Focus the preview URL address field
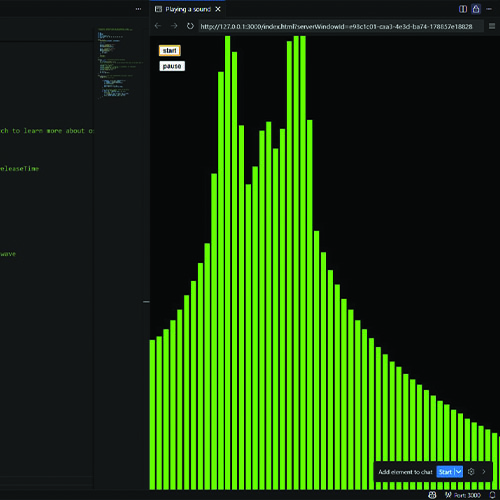 pos(341,26)
